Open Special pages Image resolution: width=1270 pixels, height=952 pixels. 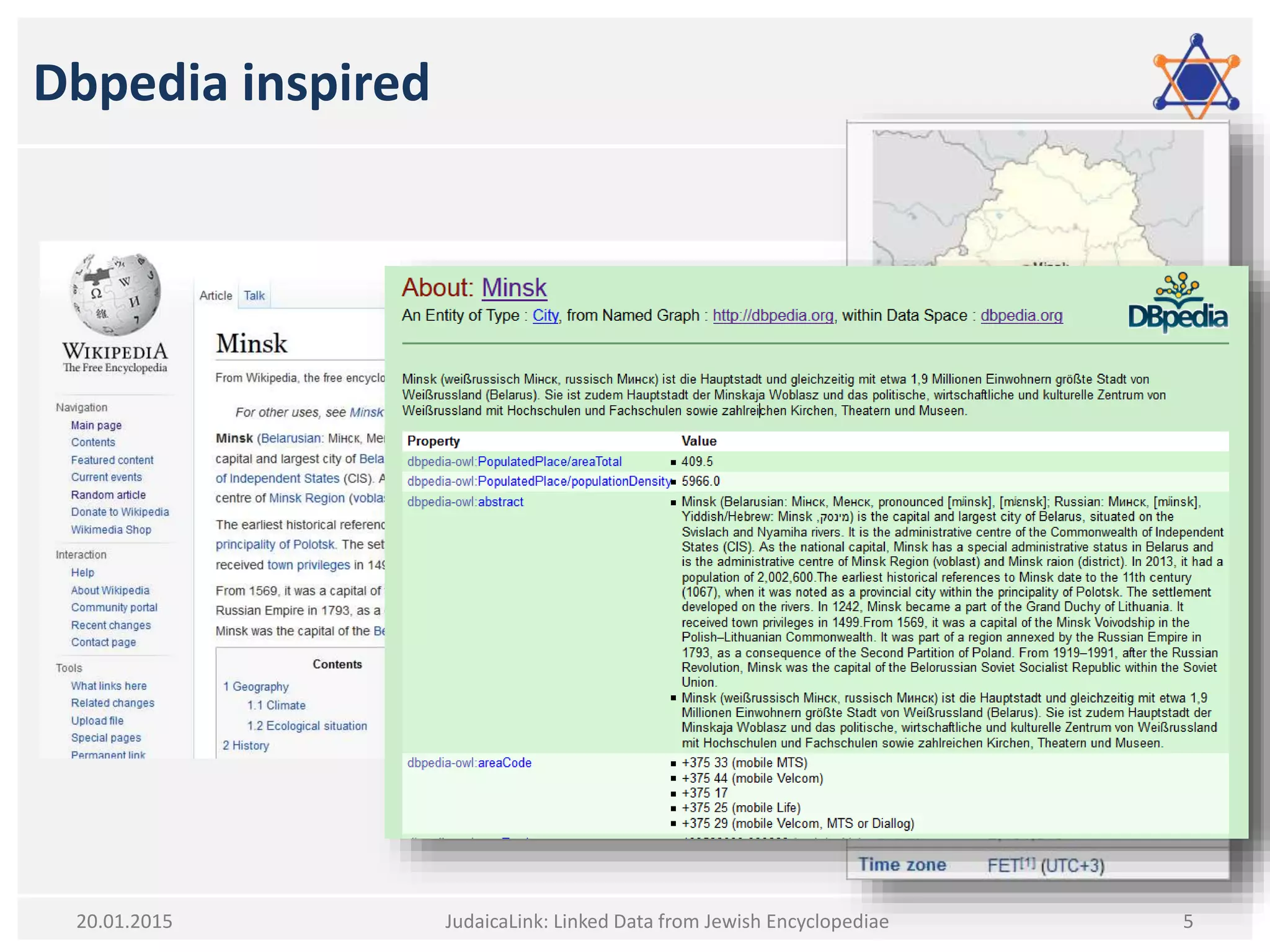click(106, 738)
